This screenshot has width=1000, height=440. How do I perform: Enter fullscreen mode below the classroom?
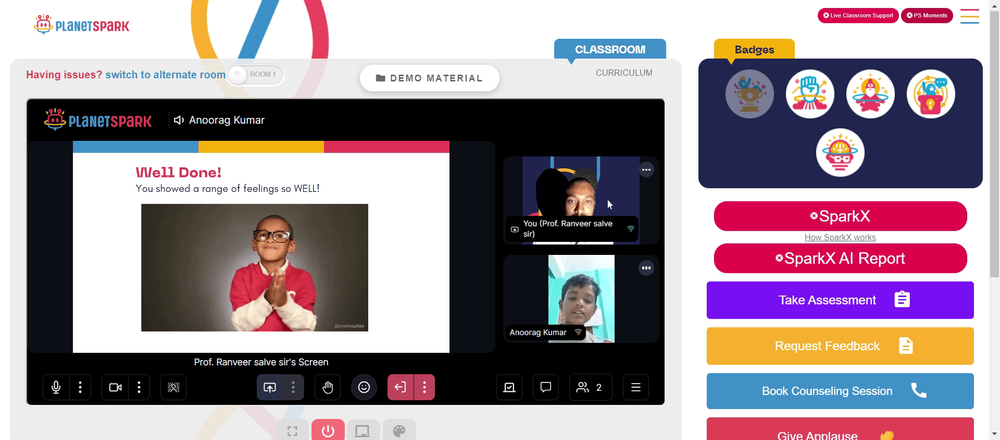[292, 430]
